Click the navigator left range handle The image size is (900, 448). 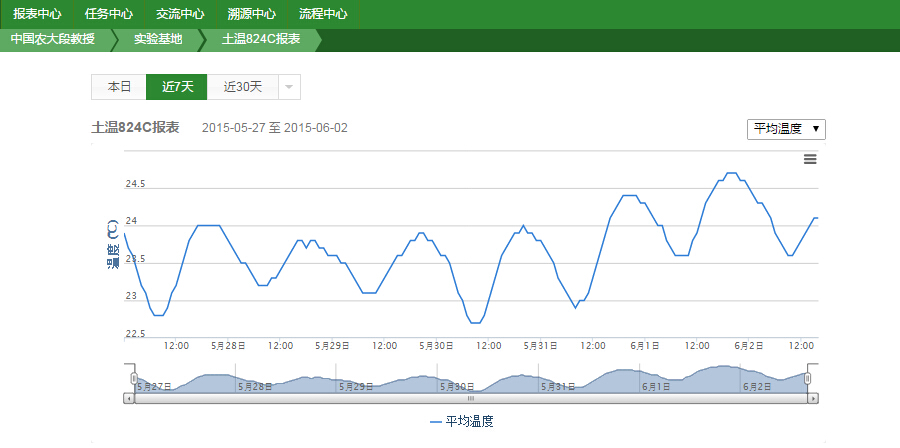click(134, 378)
